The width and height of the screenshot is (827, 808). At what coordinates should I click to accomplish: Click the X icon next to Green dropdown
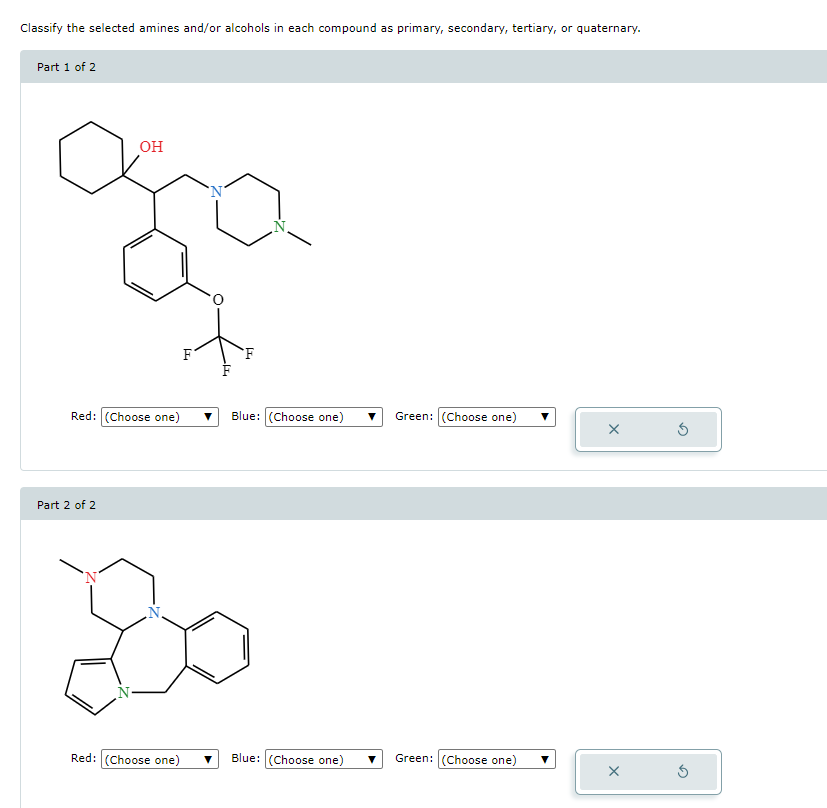coord(613,428)
